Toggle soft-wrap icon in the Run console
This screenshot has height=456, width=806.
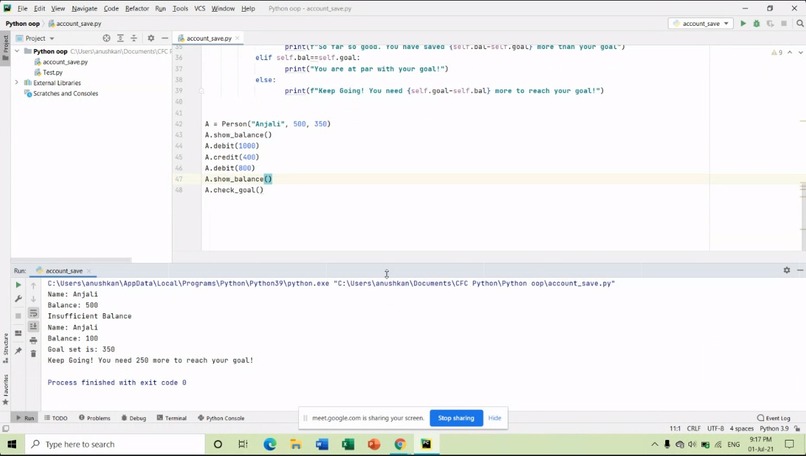(33, 313)
